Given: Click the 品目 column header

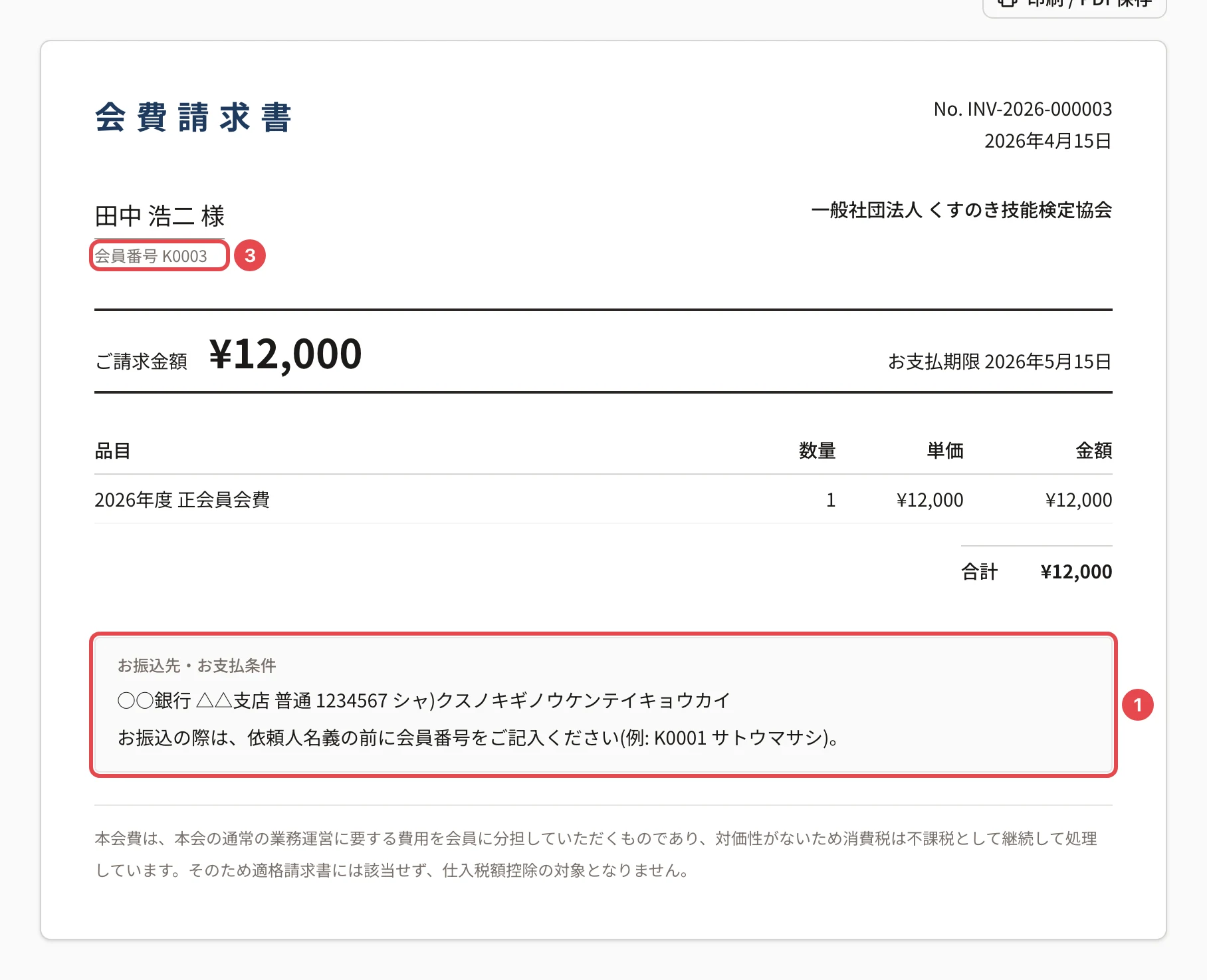Looking at the screenshot, I should [112, 451].
